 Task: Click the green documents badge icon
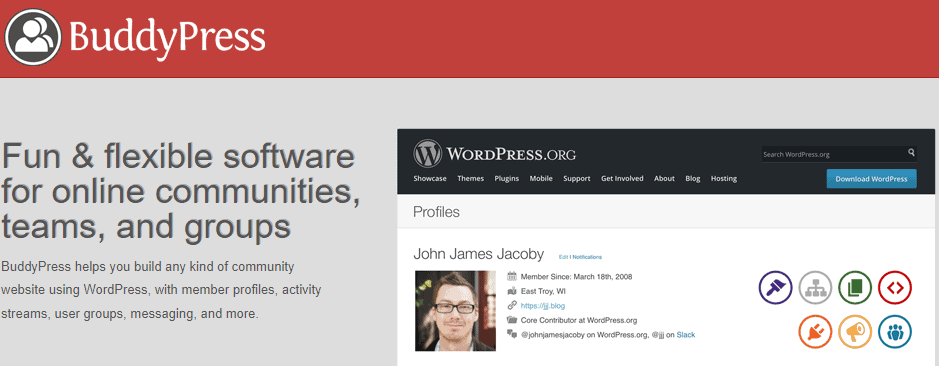pos(855,288)
